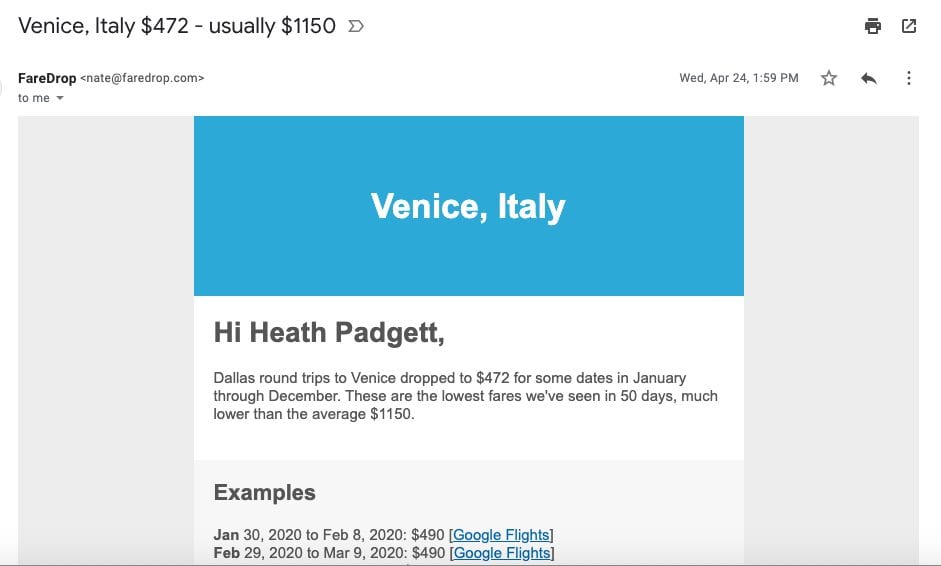Open Google Flights link for Jan 30 fare

[501, 535]
